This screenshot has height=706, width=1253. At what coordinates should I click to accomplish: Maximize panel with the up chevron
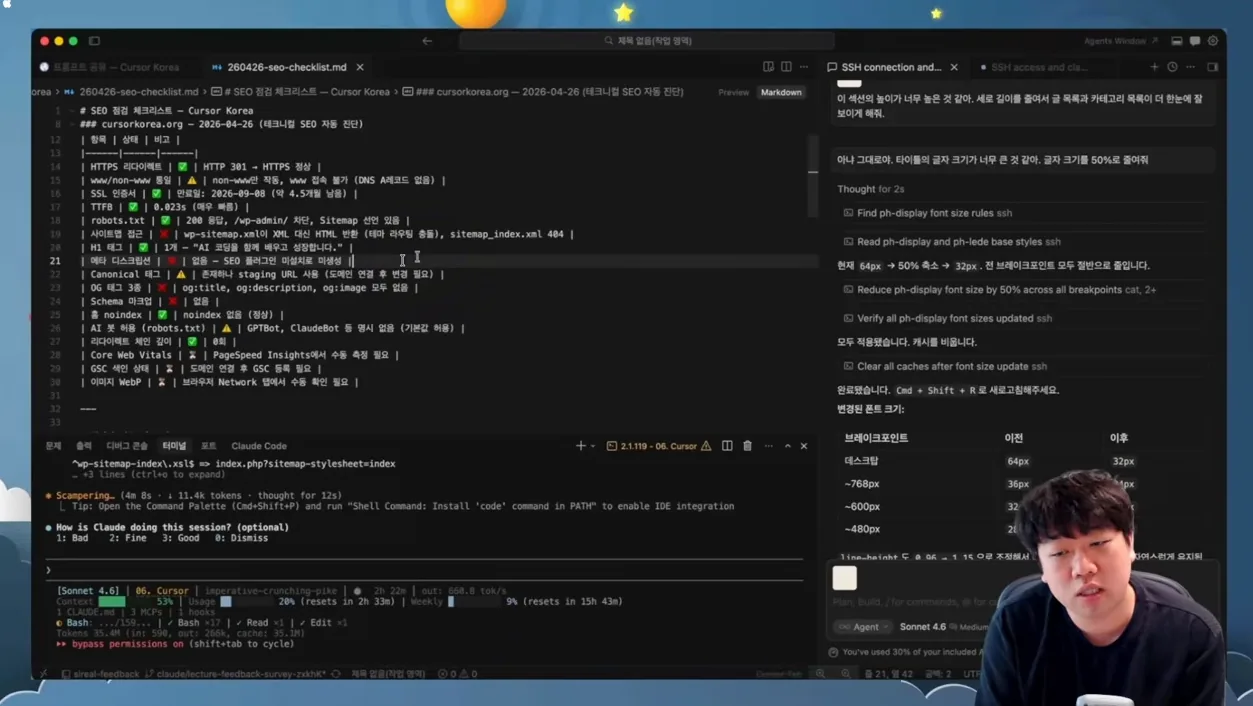787,446
